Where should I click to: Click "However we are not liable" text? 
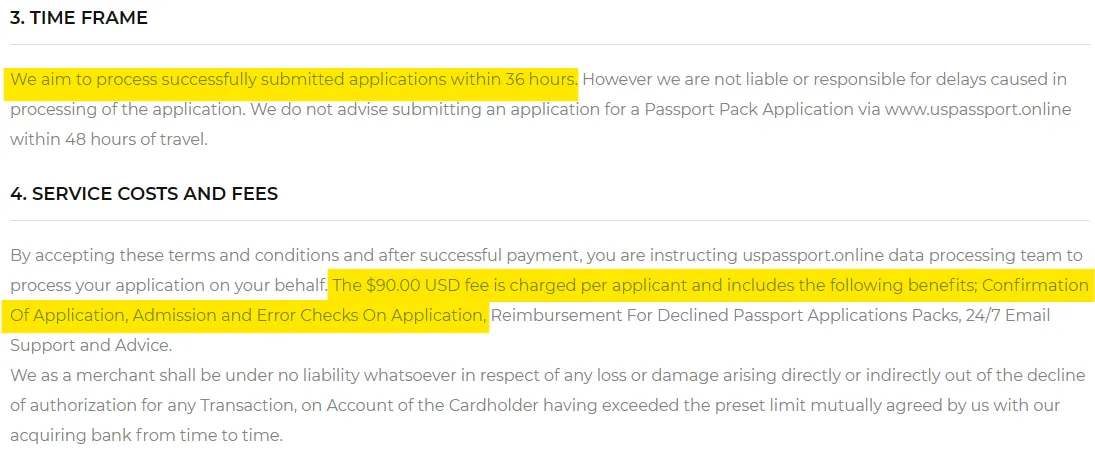680,79
